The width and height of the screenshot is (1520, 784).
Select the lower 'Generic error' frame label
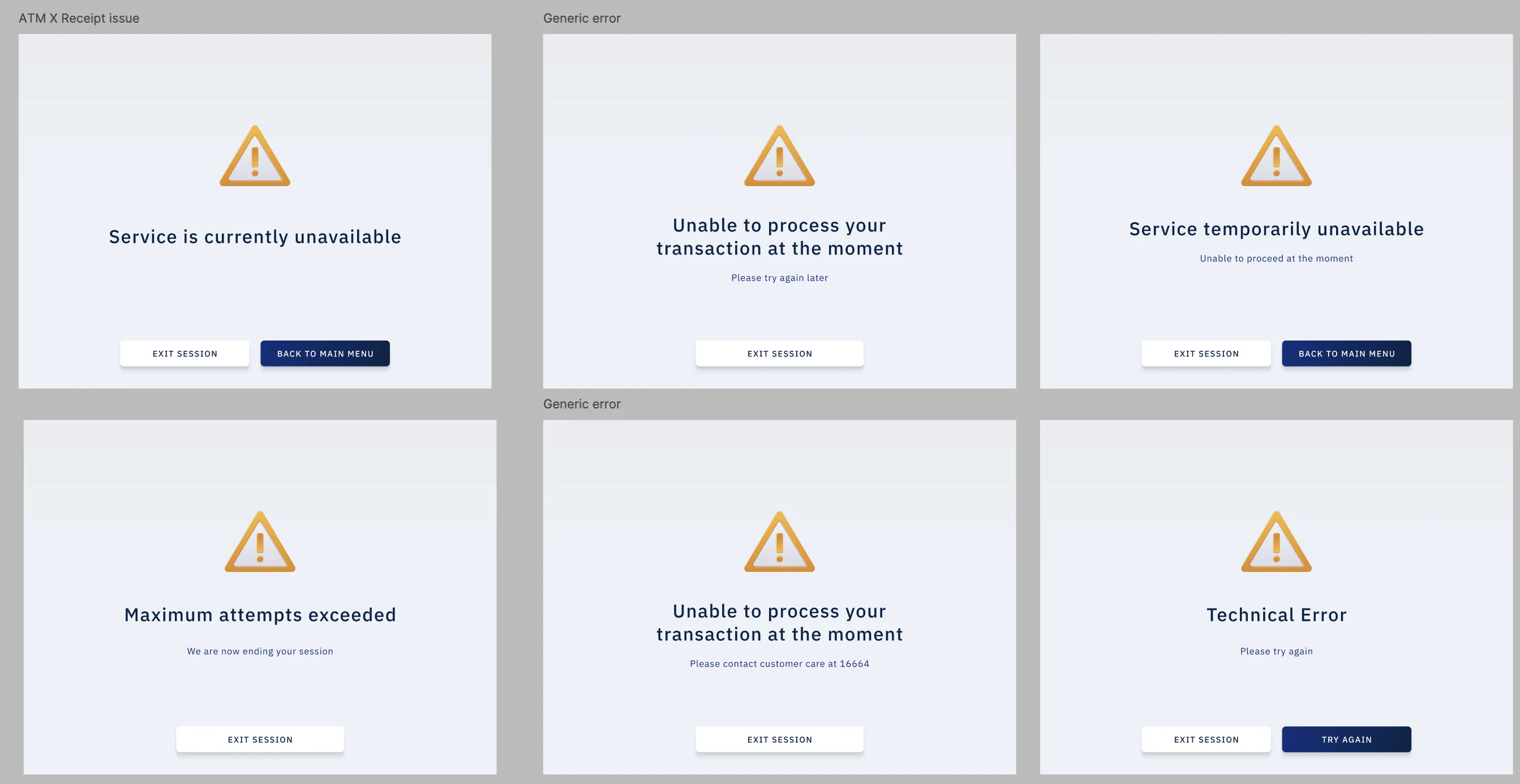[x=582, y=404]
